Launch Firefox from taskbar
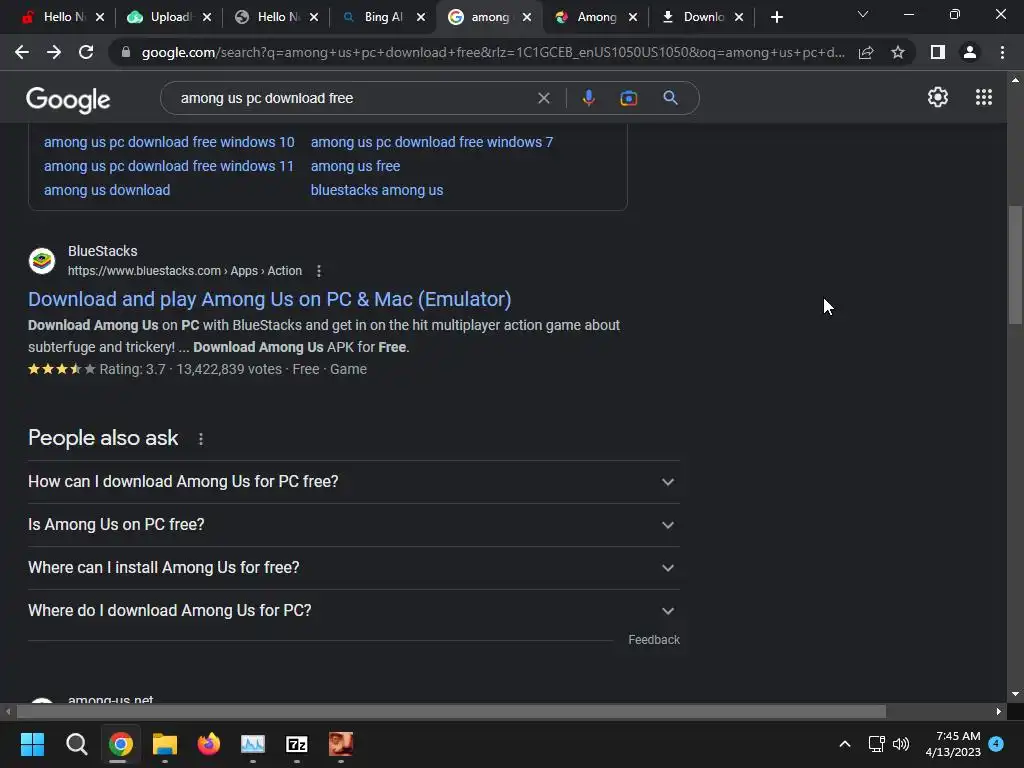The width and height of the screenshot is (1024, 768). (x=209, y=744)
